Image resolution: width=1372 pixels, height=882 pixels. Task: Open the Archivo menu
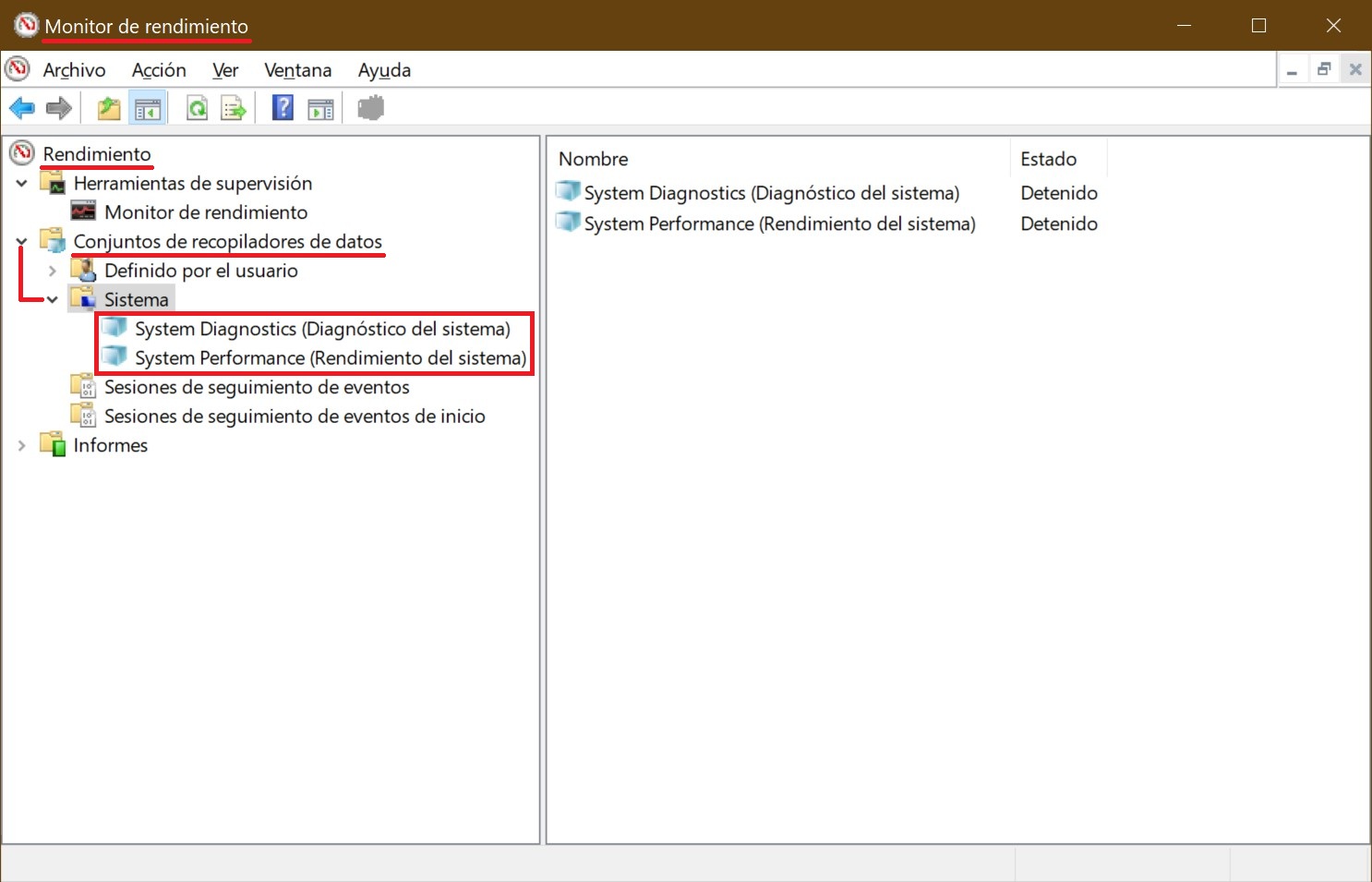click(x=74, y=70)
